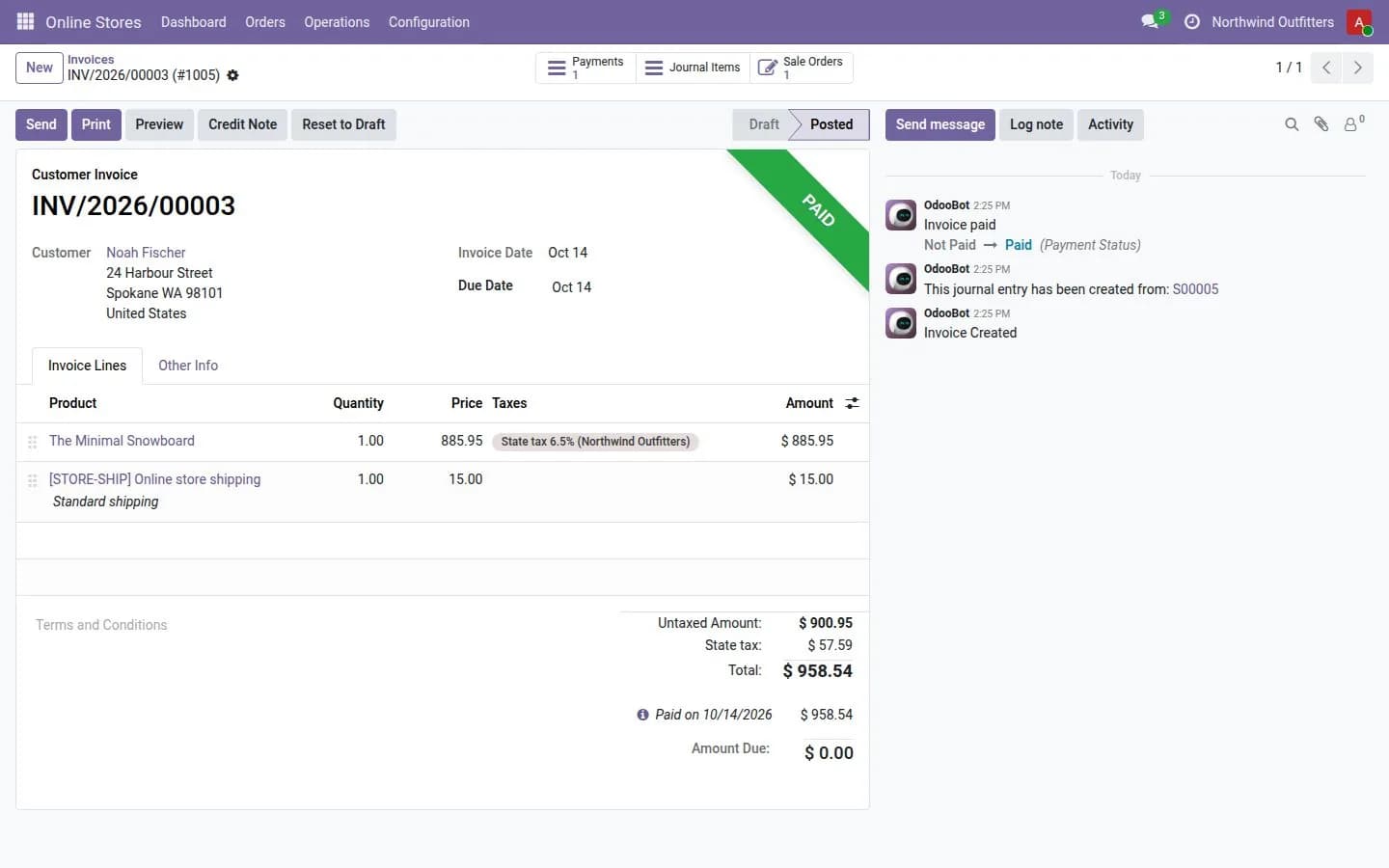Open the activities clock icon
Screen dimensions: 1389x868
(x=1192, y=21)
